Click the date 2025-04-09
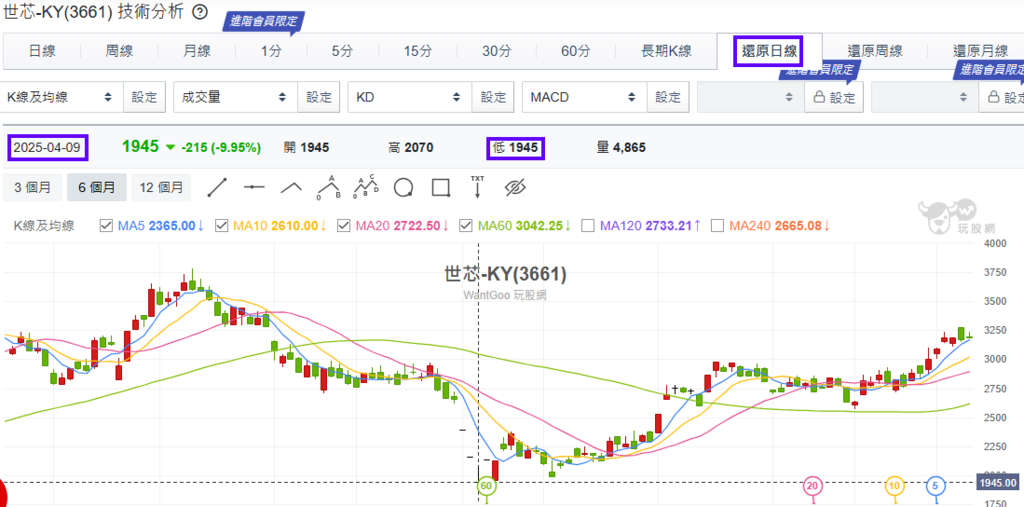The height and width of the screenshot is (507, 1024). pos(48,148)
